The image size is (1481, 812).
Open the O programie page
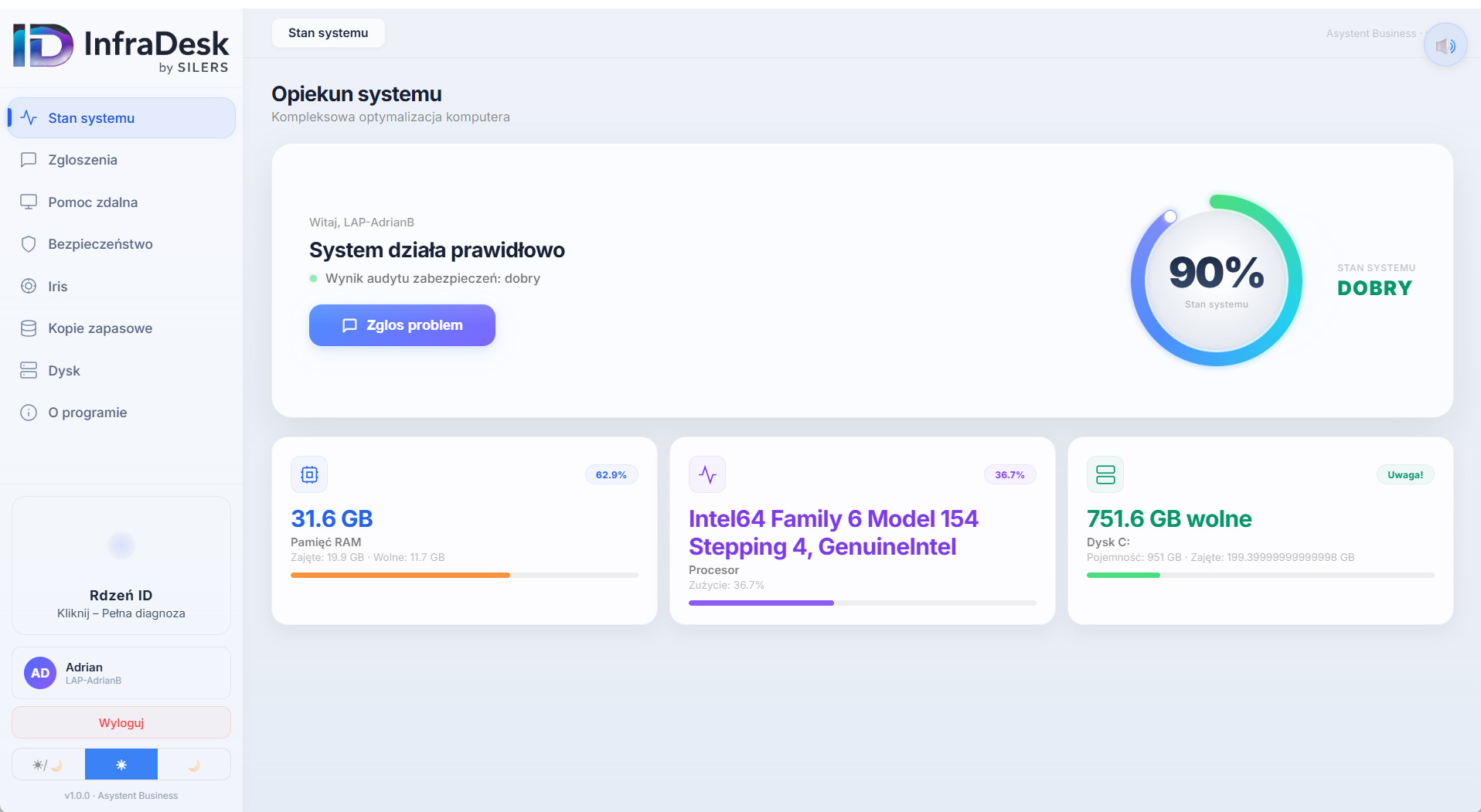(121, 413)
